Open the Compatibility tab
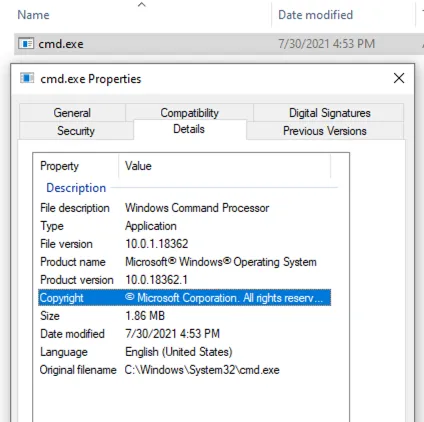 click(x=189, y=113)
